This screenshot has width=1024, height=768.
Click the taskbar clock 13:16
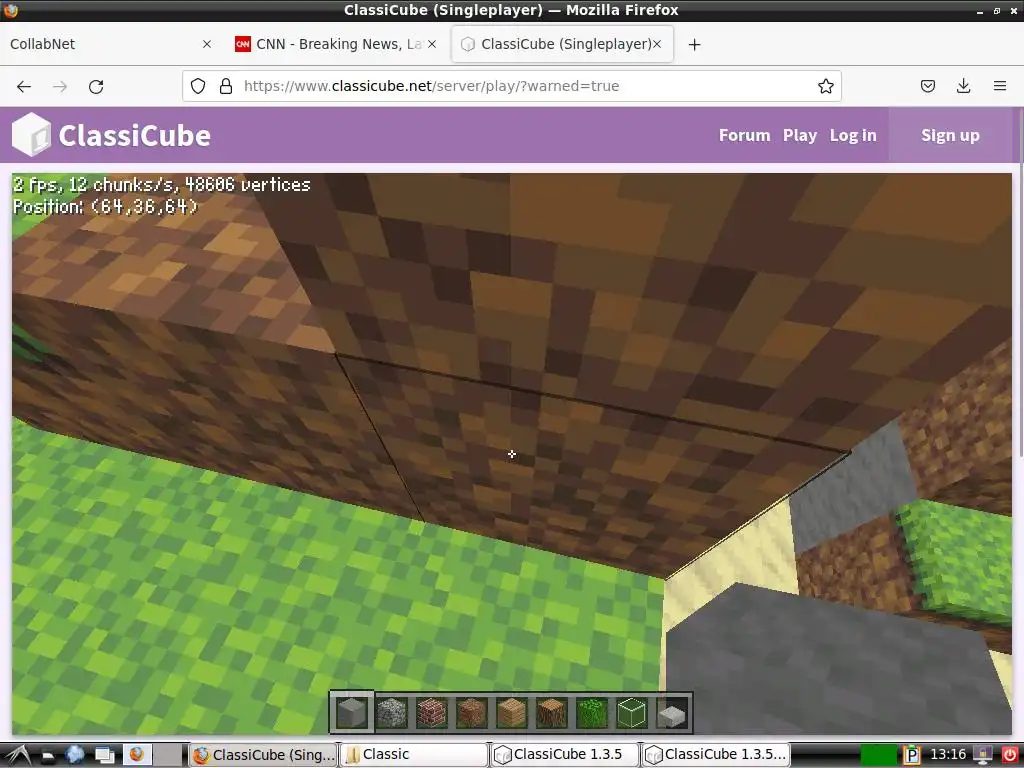point(948,754)
